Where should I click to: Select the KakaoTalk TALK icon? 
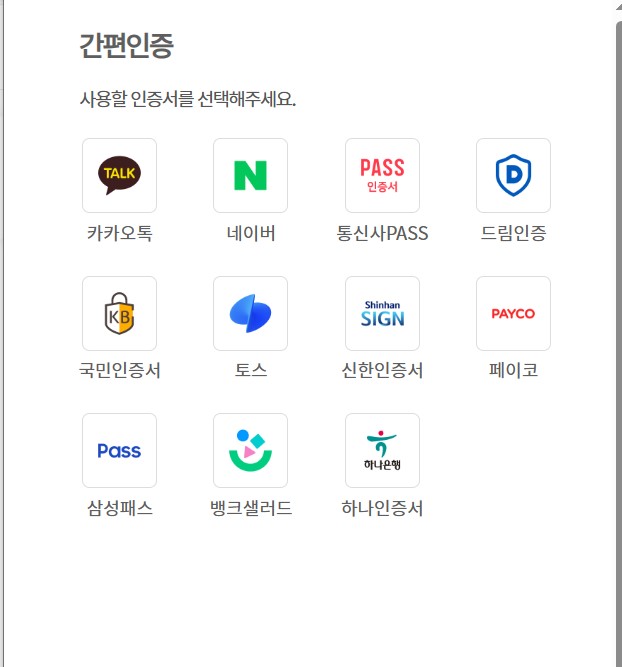pos(120,175)
